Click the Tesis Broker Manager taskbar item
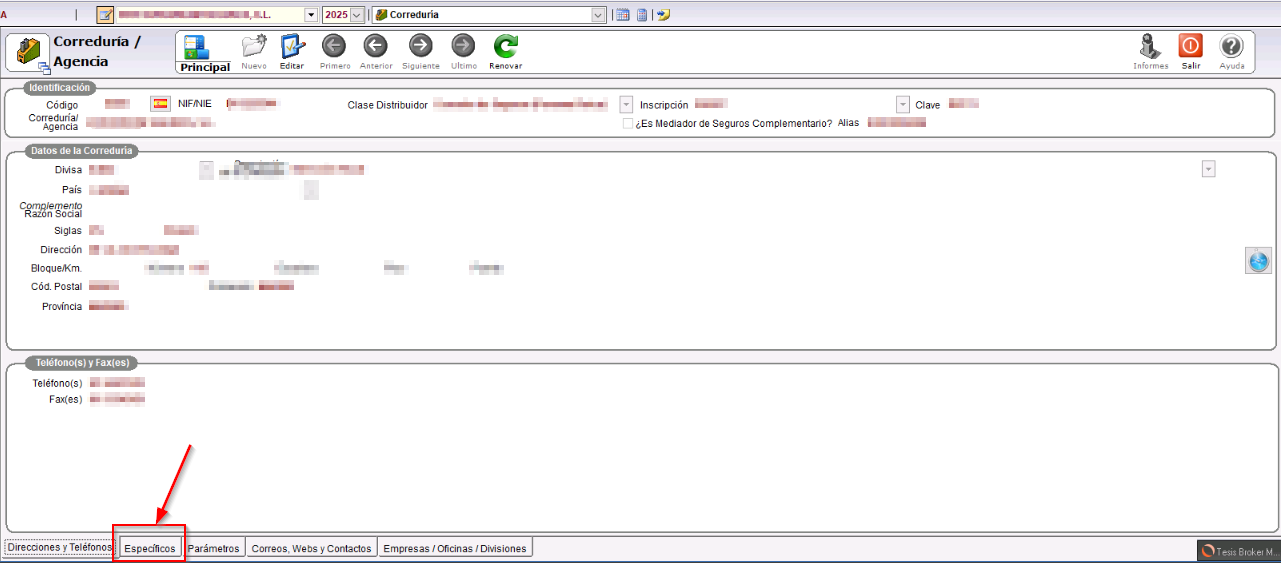Image resolution: width=1281 pixels, height=563 pixels. (1238, 551)
